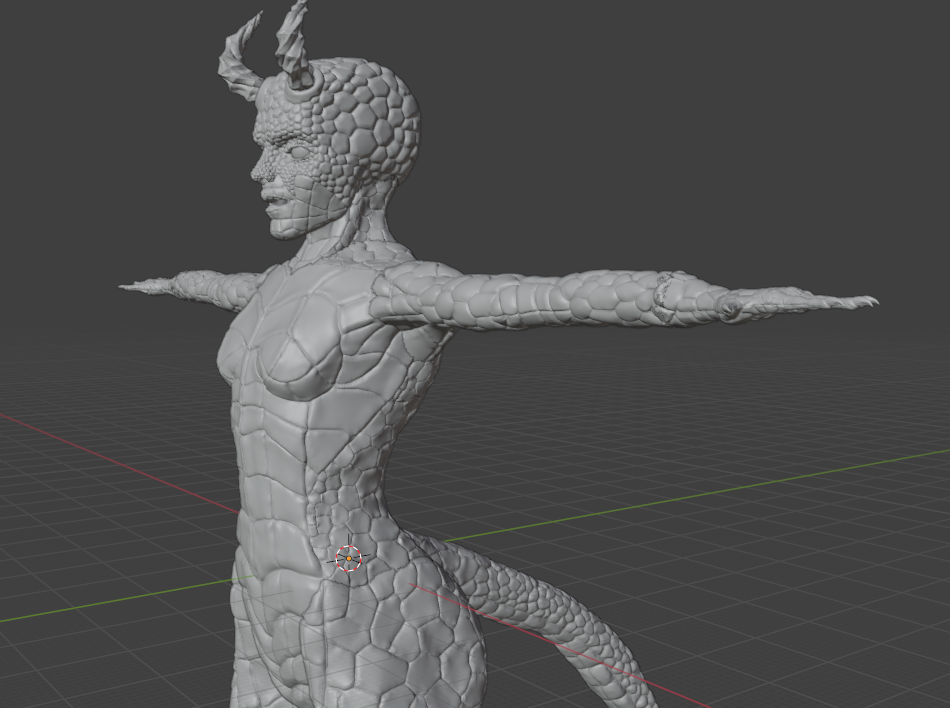Select the creature's visible eye
Screen dimensions: 950x708
[x=299, y=151]
